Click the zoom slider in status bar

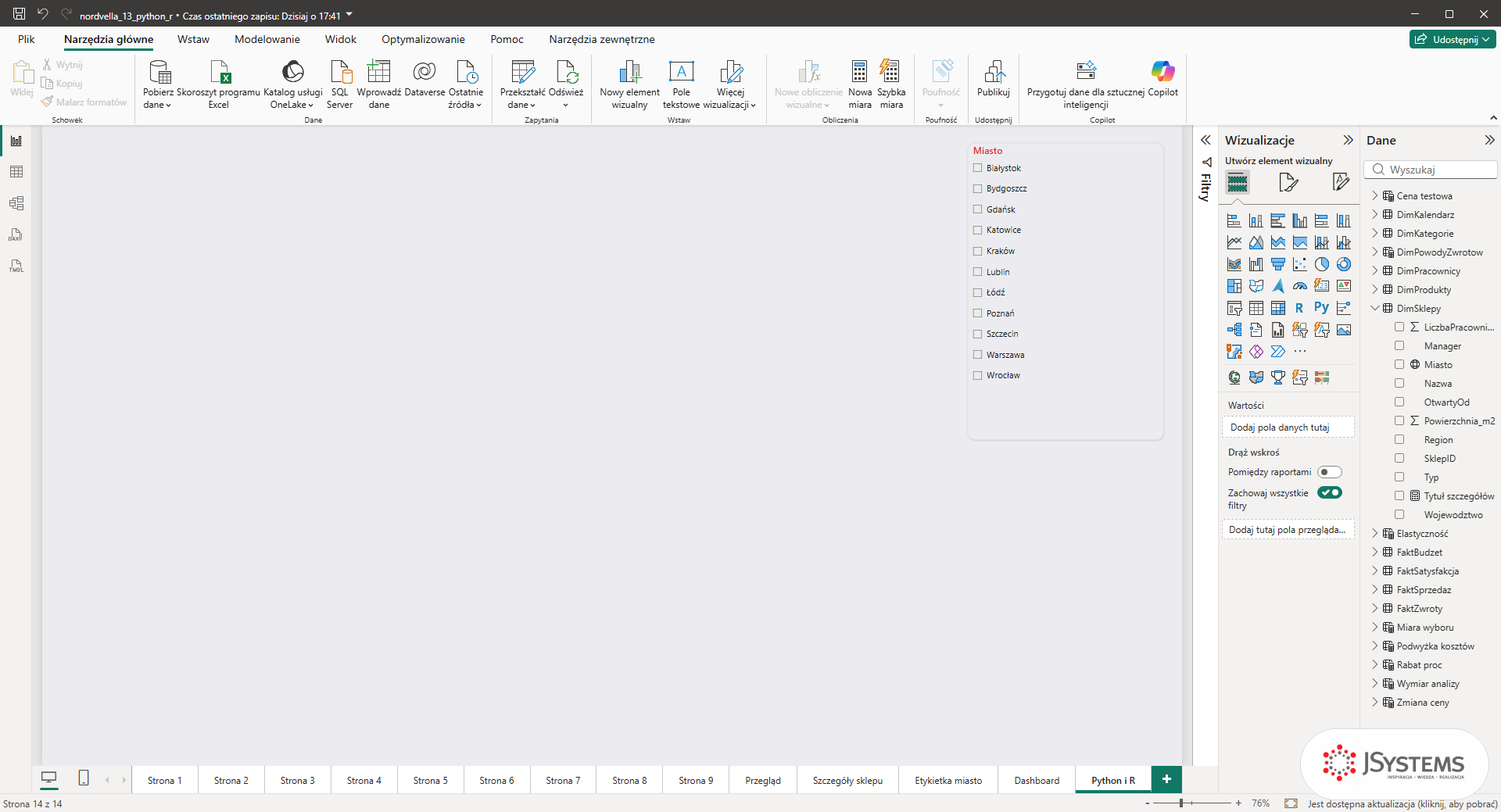[x=1191, y=803]
